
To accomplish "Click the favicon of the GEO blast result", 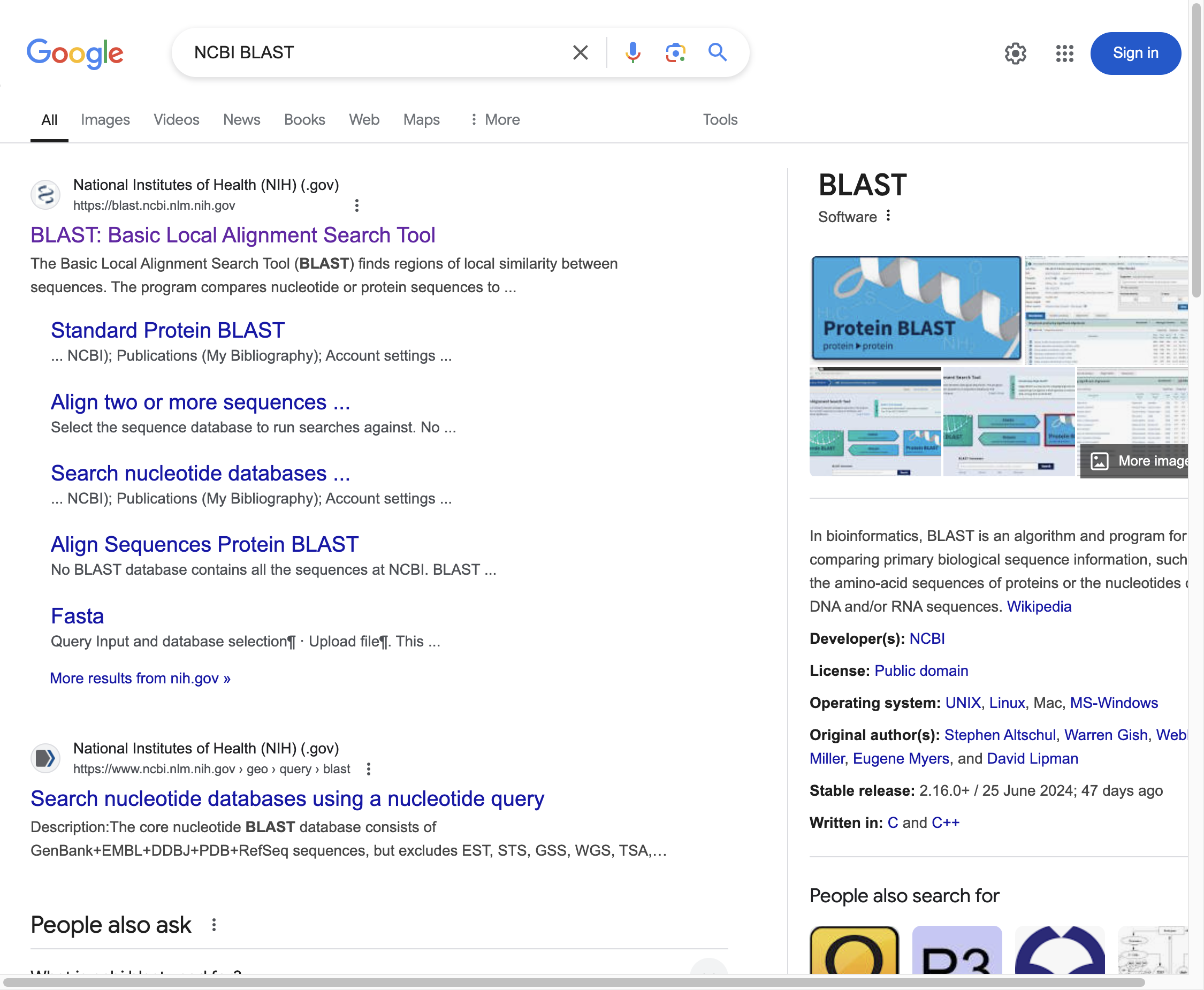I will coord(45,758).
